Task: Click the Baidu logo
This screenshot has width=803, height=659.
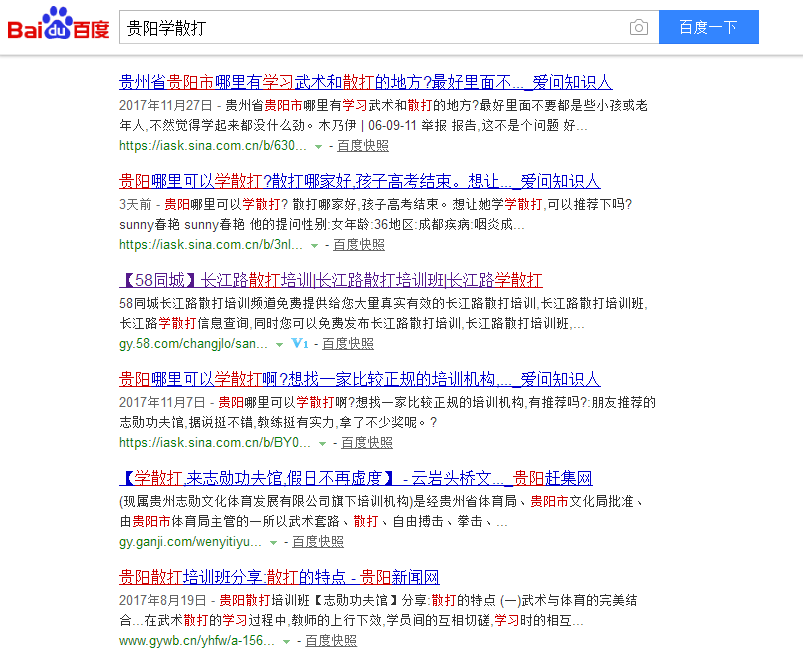Action: (x=58, y=24)
